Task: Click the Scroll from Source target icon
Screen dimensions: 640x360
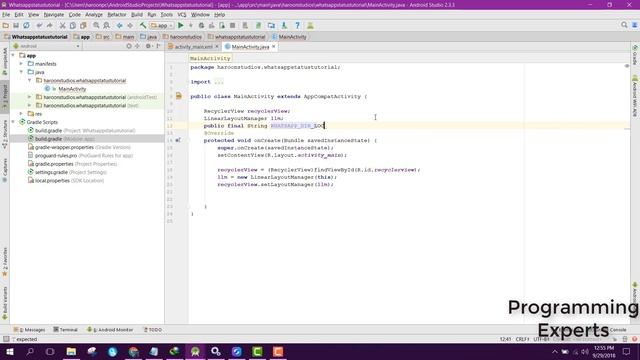Action: [x=129, y=46]
